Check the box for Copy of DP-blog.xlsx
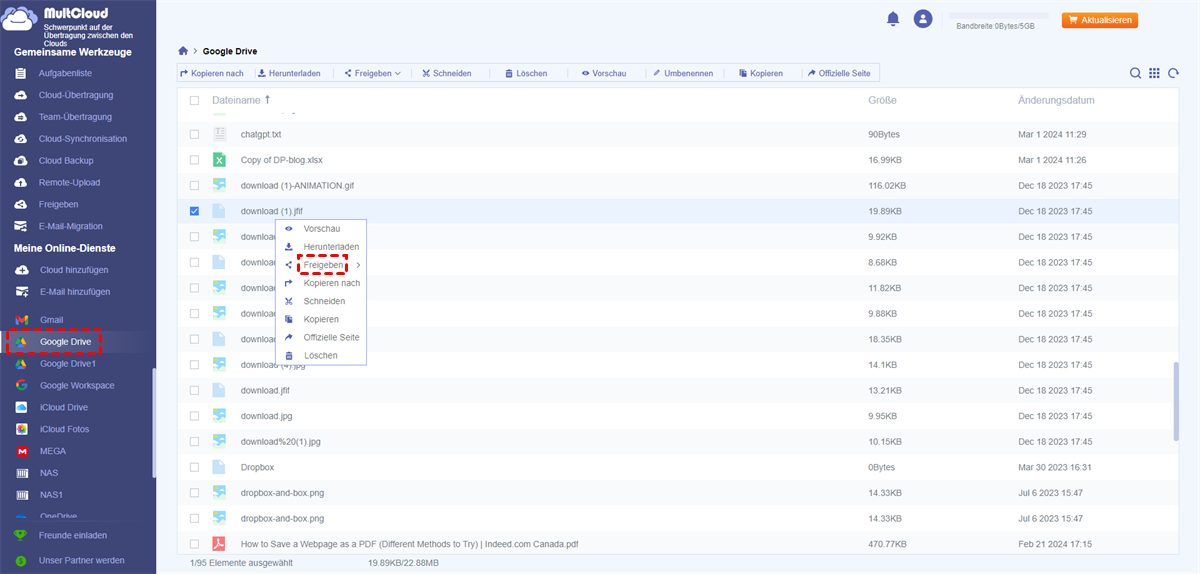Image resolution: width=1200 pixels, height=574 pixels. click(194, 160)
